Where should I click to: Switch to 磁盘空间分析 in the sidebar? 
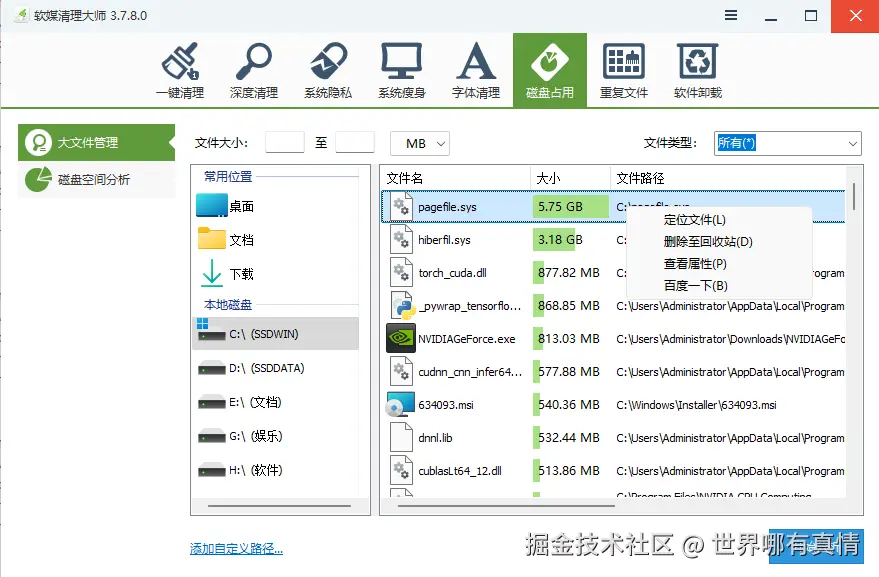[x=96, y=179]
